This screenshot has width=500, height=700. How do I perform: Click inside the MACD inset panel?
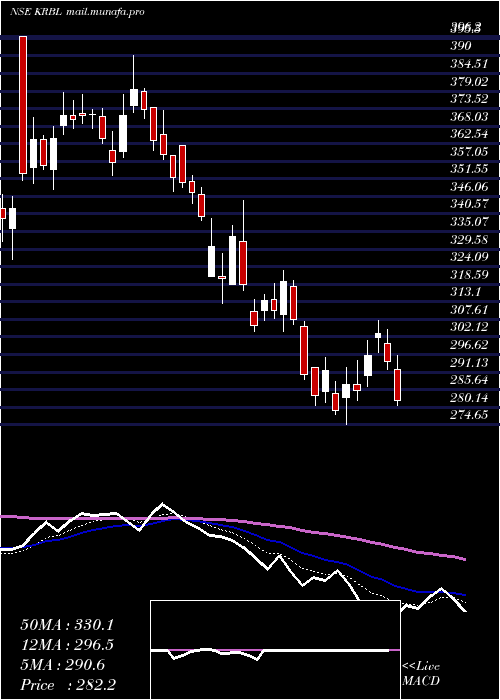(275, 650)
